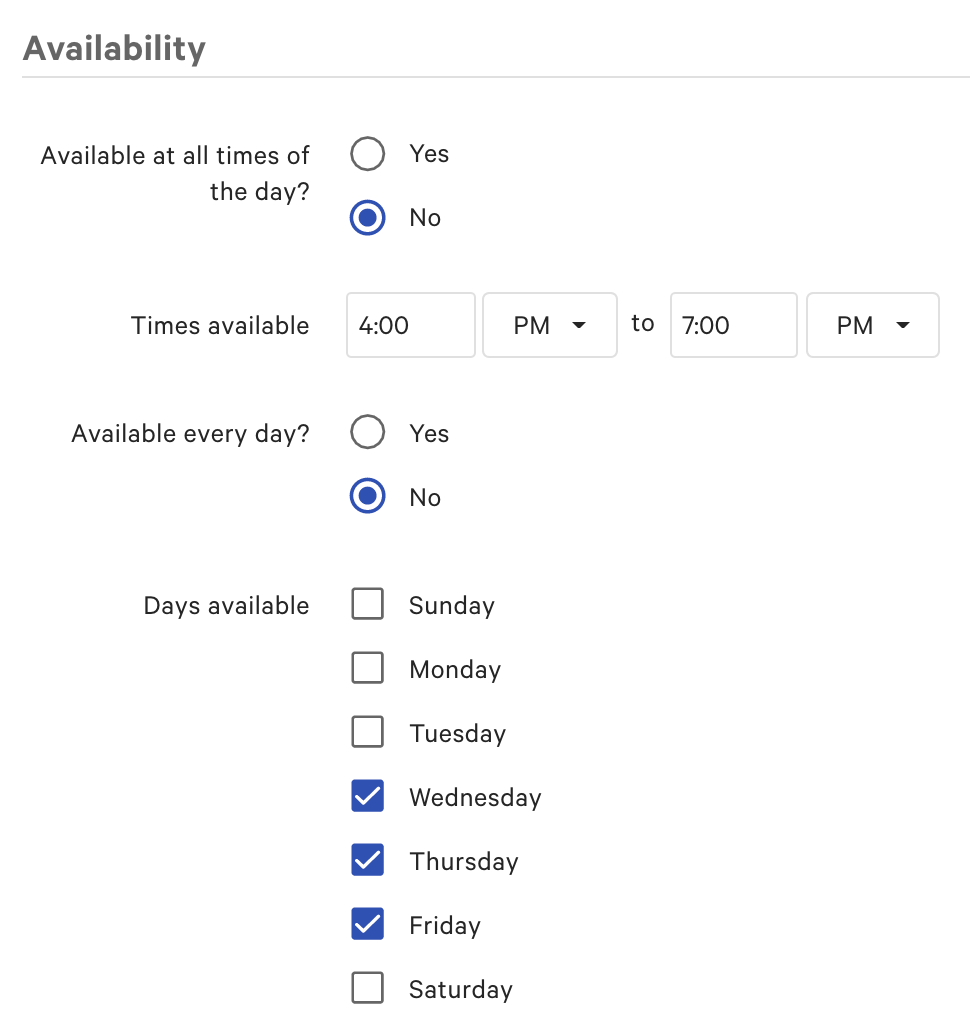
Task: Disable Thursday availability checkbox
Action: [368, 861]
